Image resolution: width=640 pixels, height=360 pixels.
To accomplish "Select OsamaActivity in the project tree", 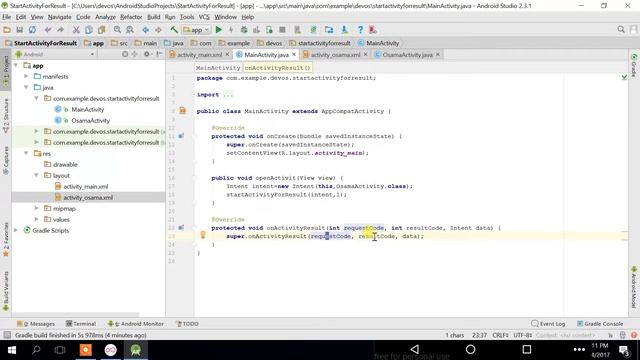I will click(90, 120).
